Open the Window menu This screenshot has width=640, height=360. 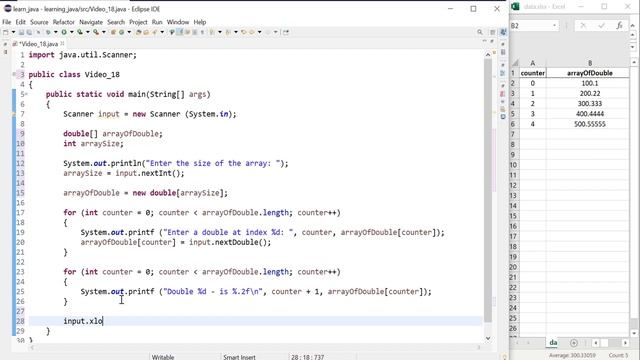[178, 22]
